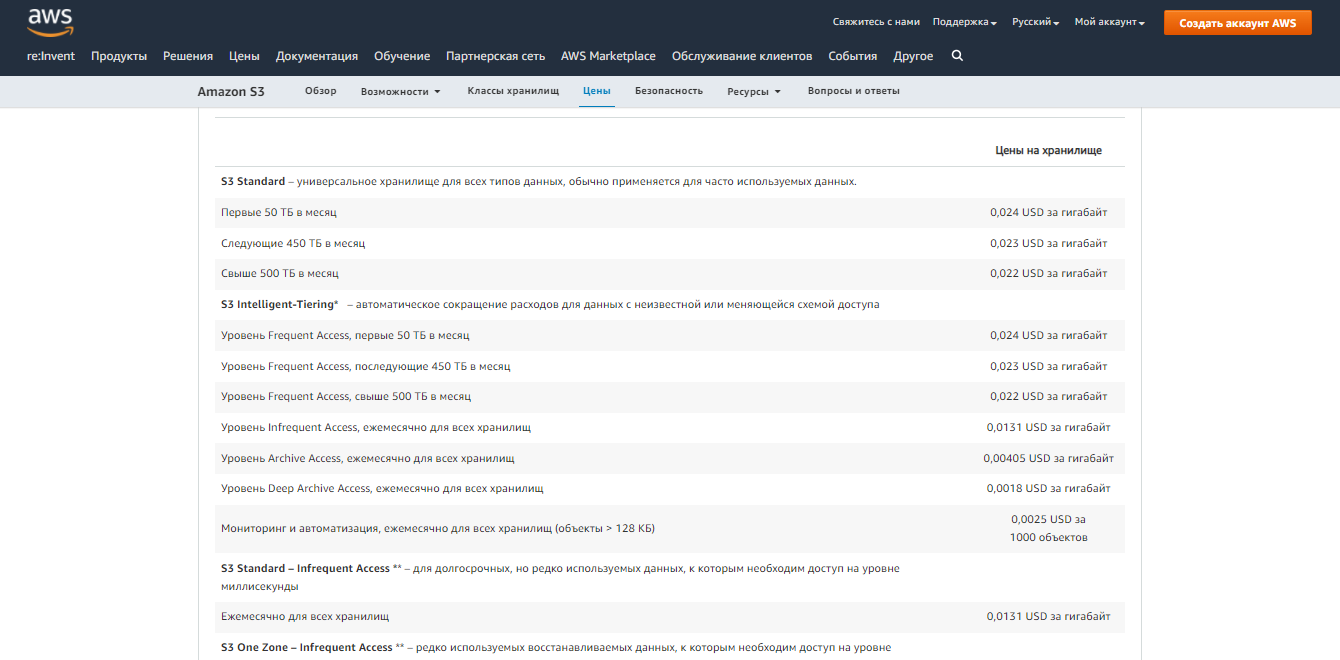The image size is (1340, 660).
Task: Click Создать аккаунт AWS button
Action: [x=1237, y=23]
